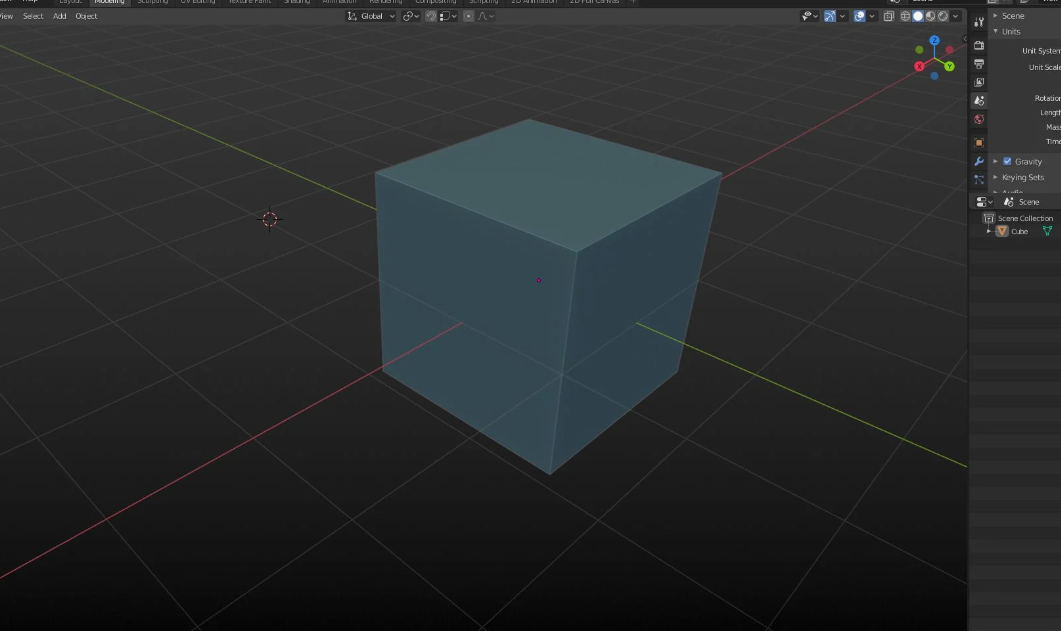Screen dimensions: 1061x631
Task: Open the Modifier properties wrench icon
Action: (x=979, y=161)
